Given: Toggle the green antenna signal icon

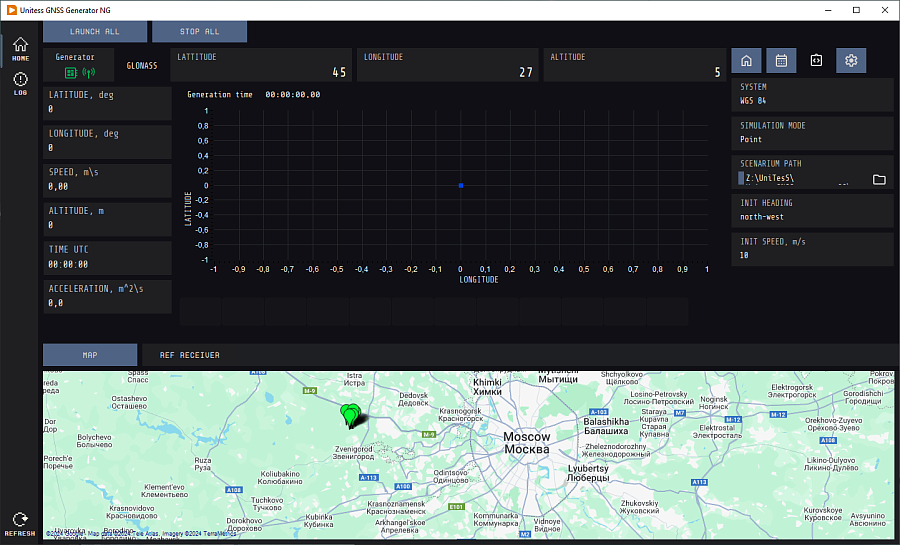Looking at the screenshot, I should click(87, 72).
